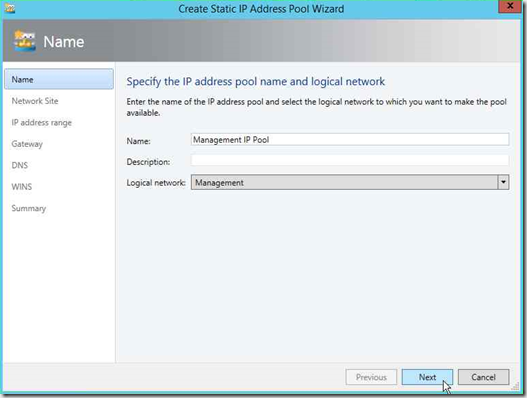Click the resize grip at window corner
The height and width of the screenshot is (398, 527).
click(x=516, y=387)
